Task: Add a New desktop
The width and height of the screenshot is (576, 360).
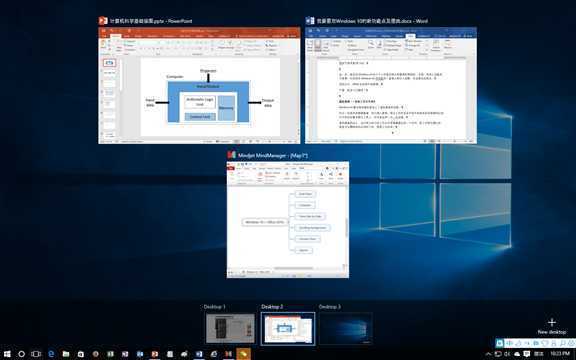Action: pos(551,326)
